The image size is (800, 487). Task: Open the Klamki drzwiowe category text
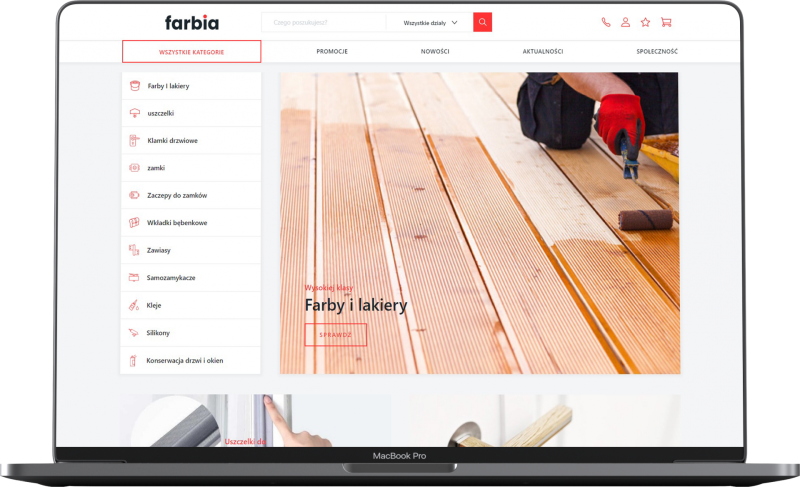172,141
